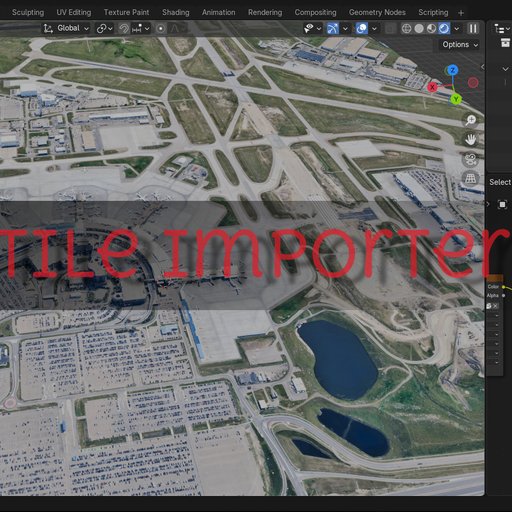Switch perspective/orthographic with grid icon

coord(470,178)
